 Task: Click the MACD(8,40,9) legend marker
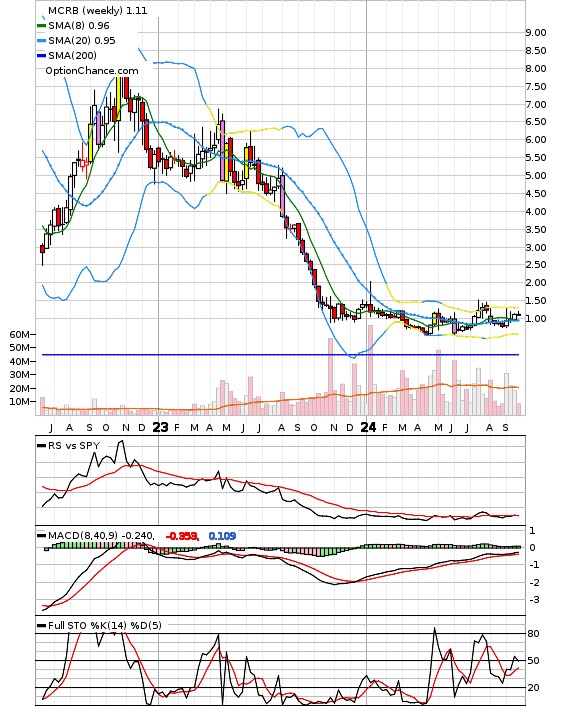(x=41, y=536)
